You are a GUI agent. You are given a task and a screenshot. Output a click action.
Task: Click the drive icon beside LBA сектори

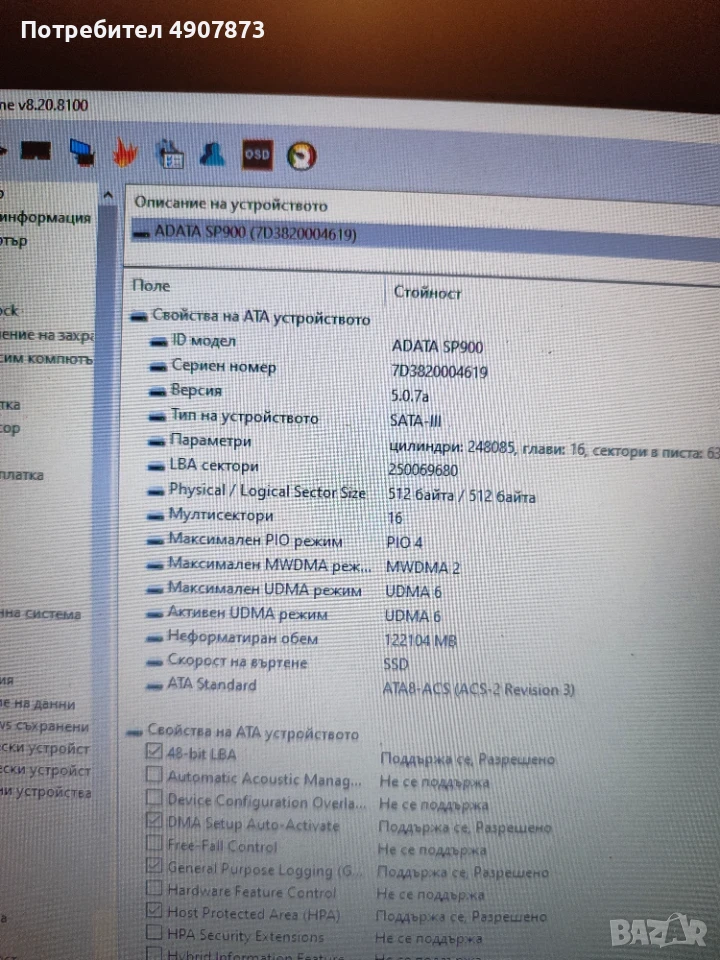click(x=157, y=467)
